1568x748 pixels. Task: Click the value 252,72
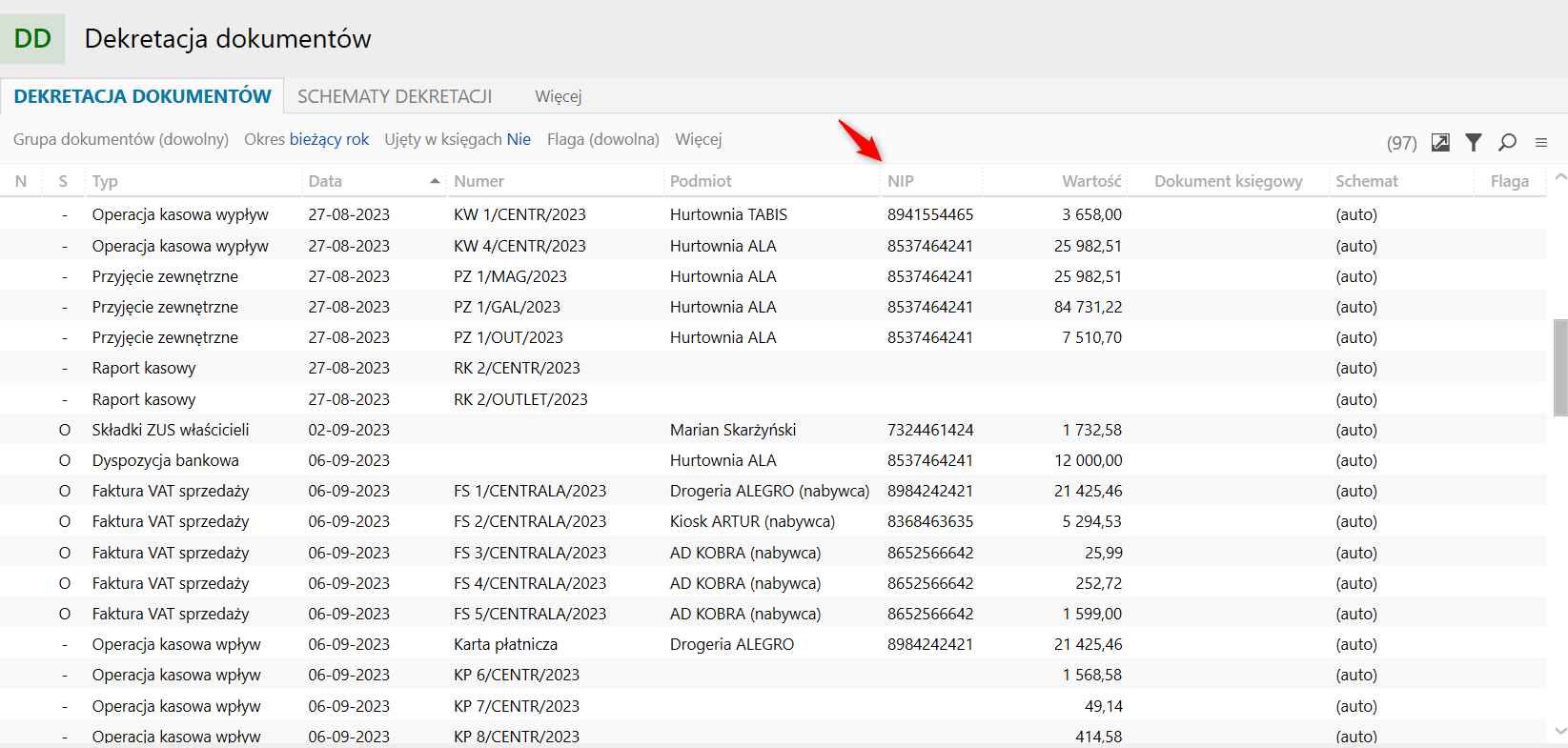pos(1098,583)
